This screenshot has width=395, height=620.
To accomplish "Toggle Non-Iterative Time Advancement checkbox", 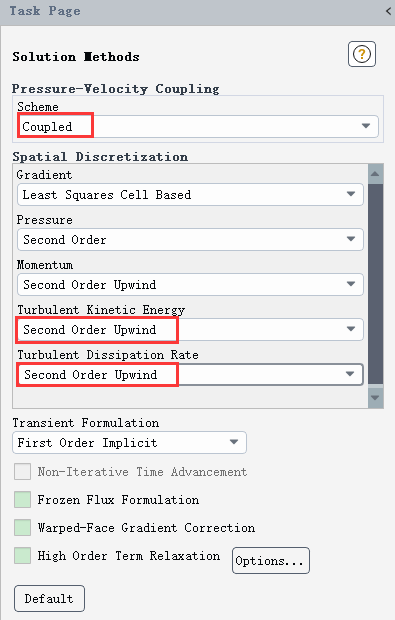I will [x=23, y=472].
